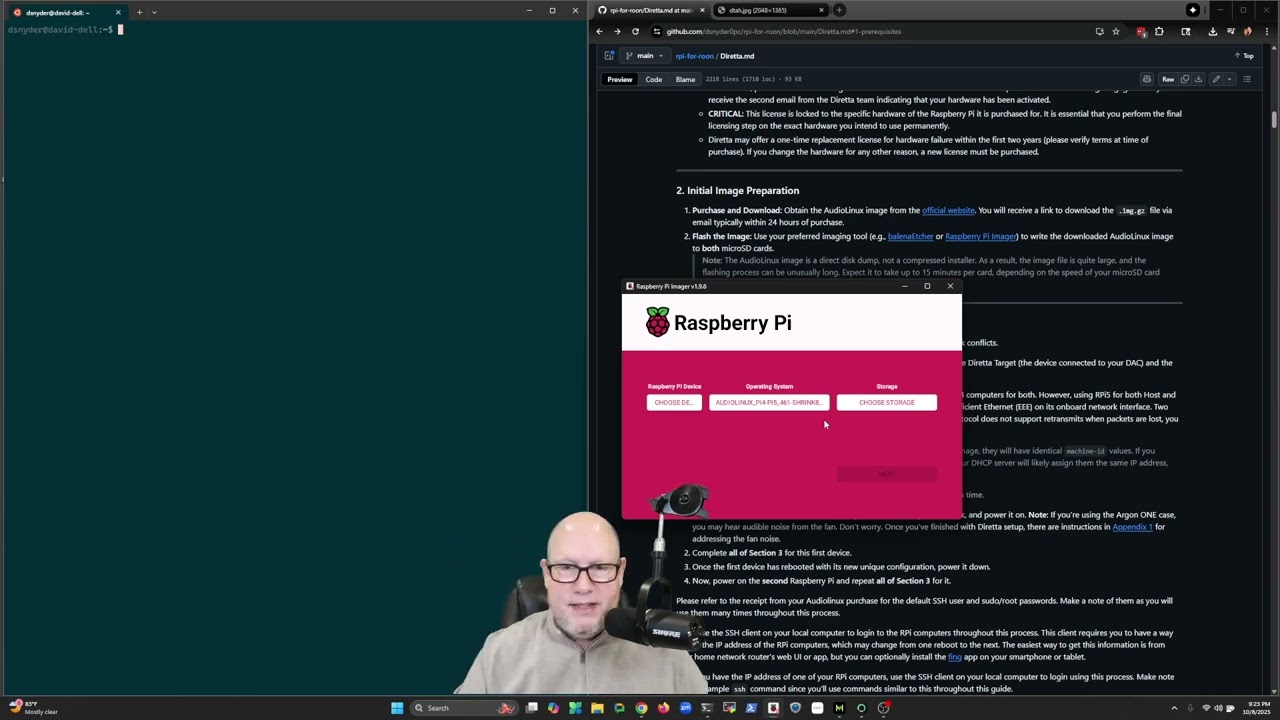The height and width of the screenshot is (720, 1280).
Task: Go back in the browser
Action: point(599,31)
